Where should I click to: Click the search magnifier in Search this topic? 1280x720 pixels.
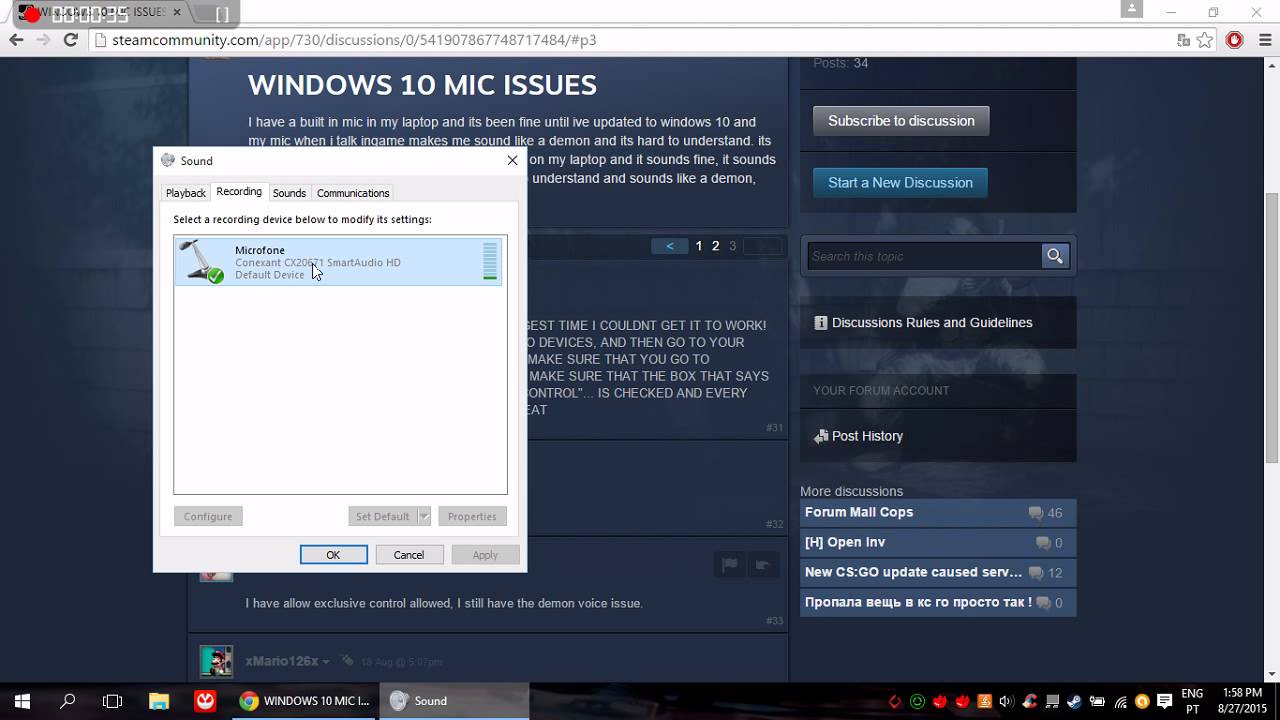pyautogui.click(x=1054, y=256)
